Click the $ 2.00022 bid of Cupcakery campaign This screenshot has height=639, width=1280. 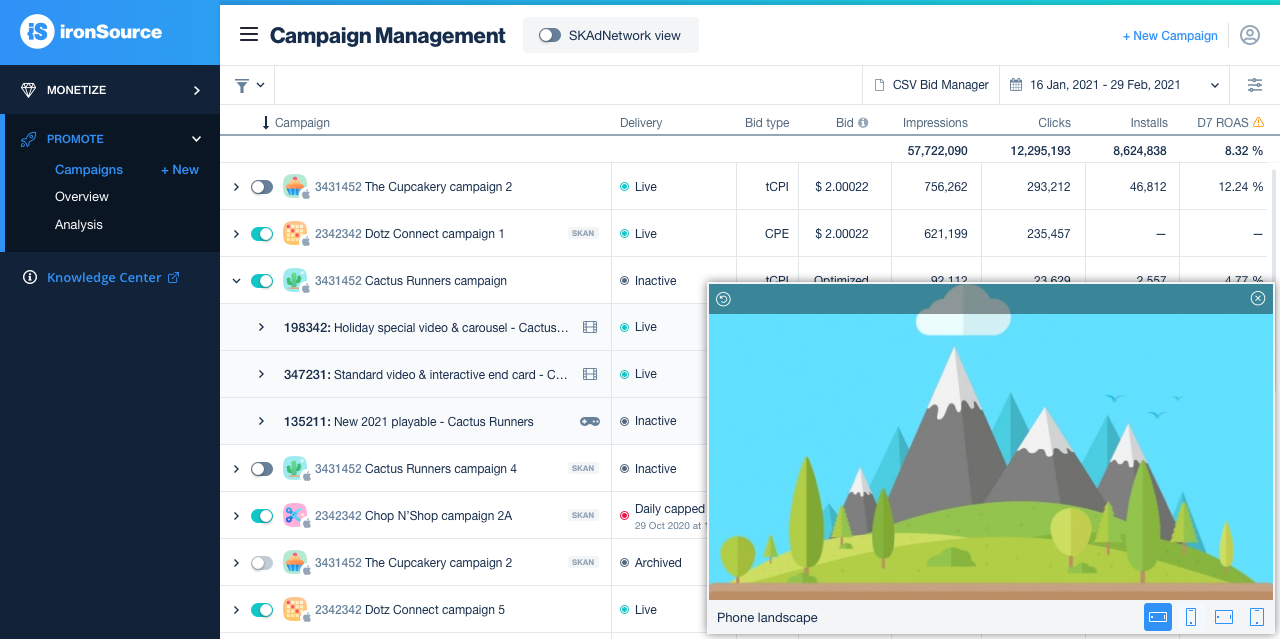click(x=841, y=187)
